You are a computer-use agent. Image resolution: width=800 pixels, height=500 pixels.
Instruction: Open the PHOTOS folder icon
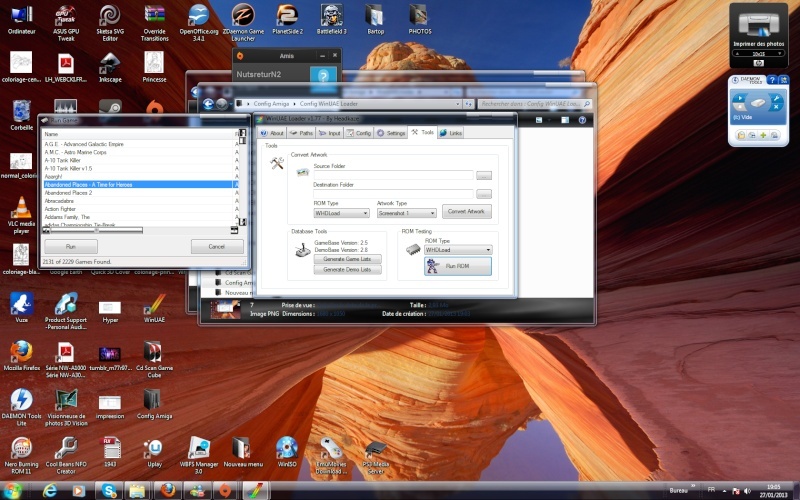pos(420,20)
